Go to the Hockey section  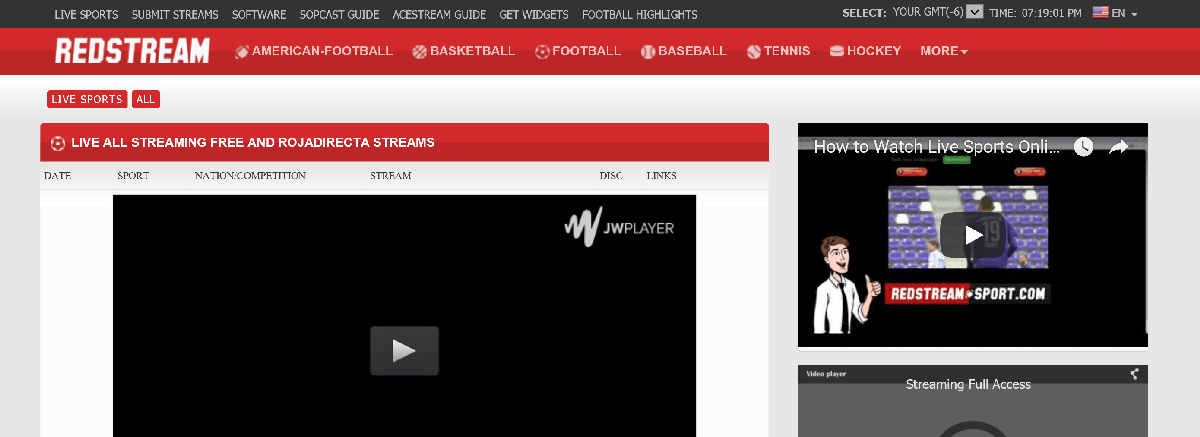tap(874, 51)
